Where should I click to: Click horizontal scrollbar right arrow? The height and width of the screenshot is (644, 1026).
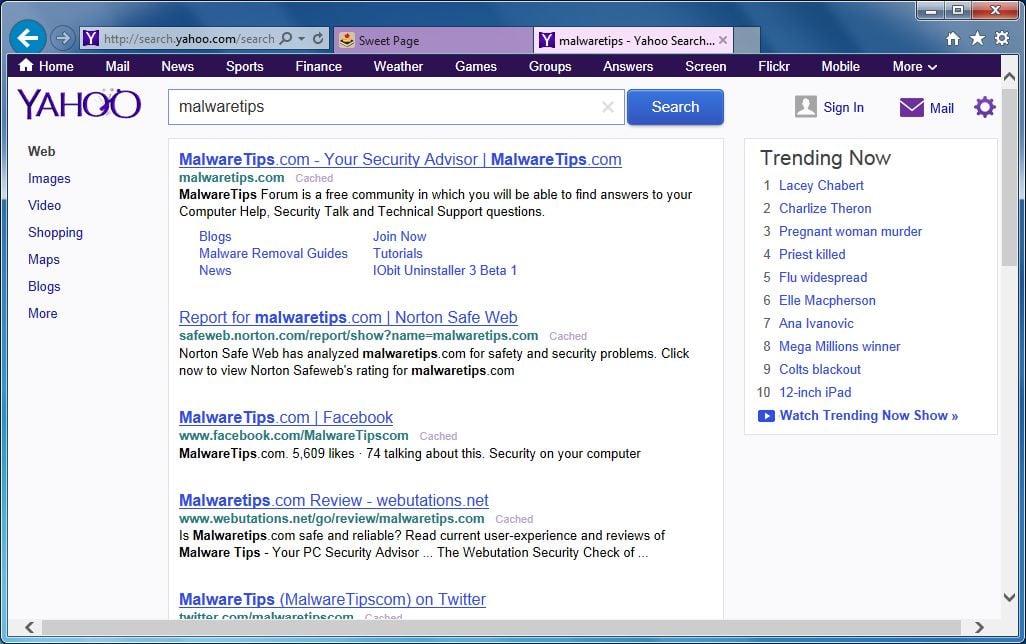point(979,627)
